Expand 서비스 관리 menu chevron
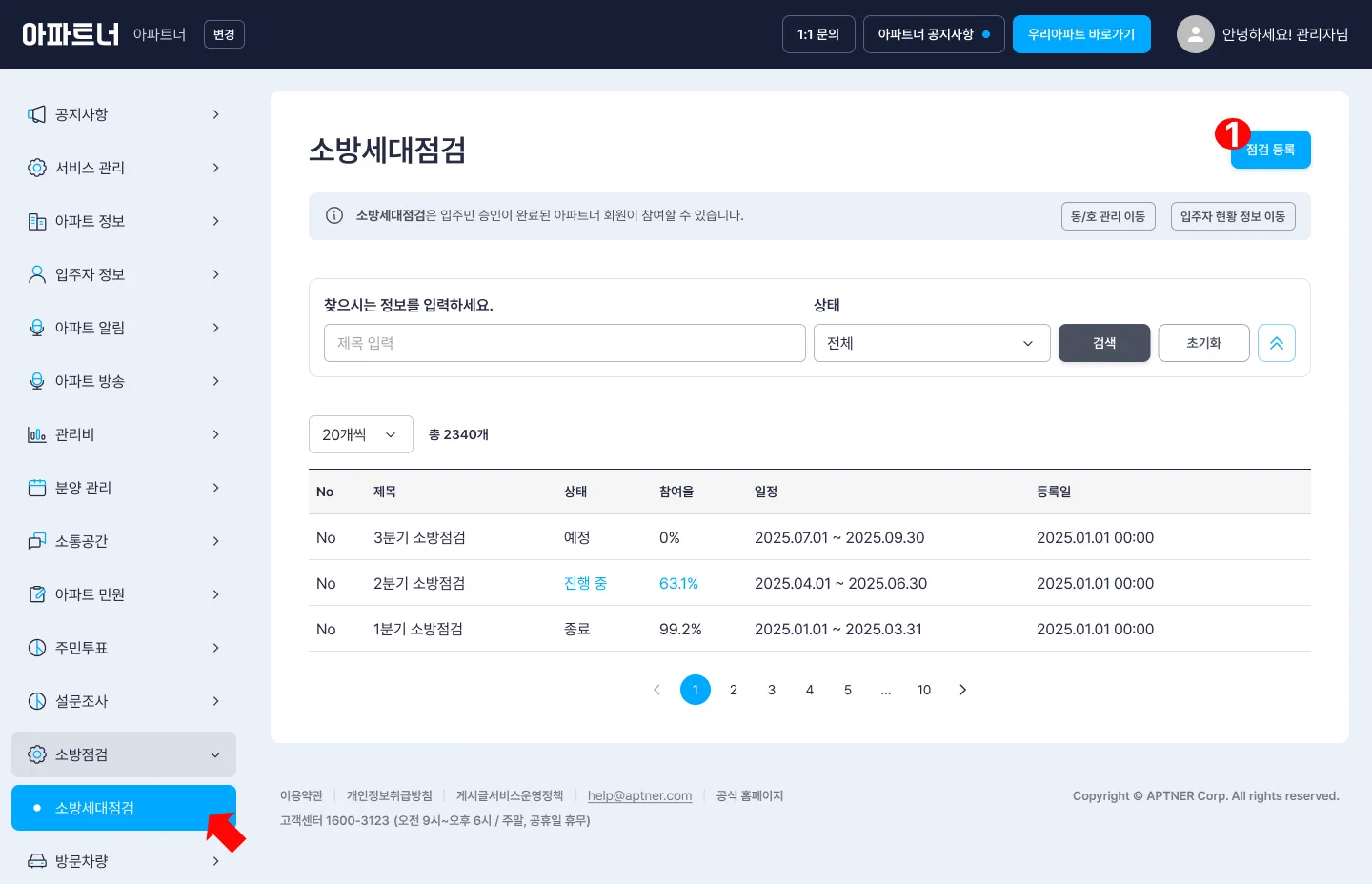The image size is (1372, 884). click(215, 168)
